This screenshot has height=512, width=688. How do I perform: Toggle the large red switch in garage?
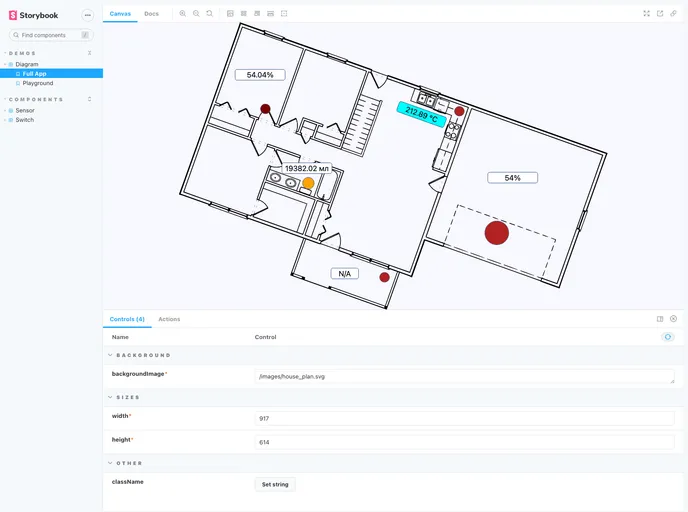tap(497, 233)
